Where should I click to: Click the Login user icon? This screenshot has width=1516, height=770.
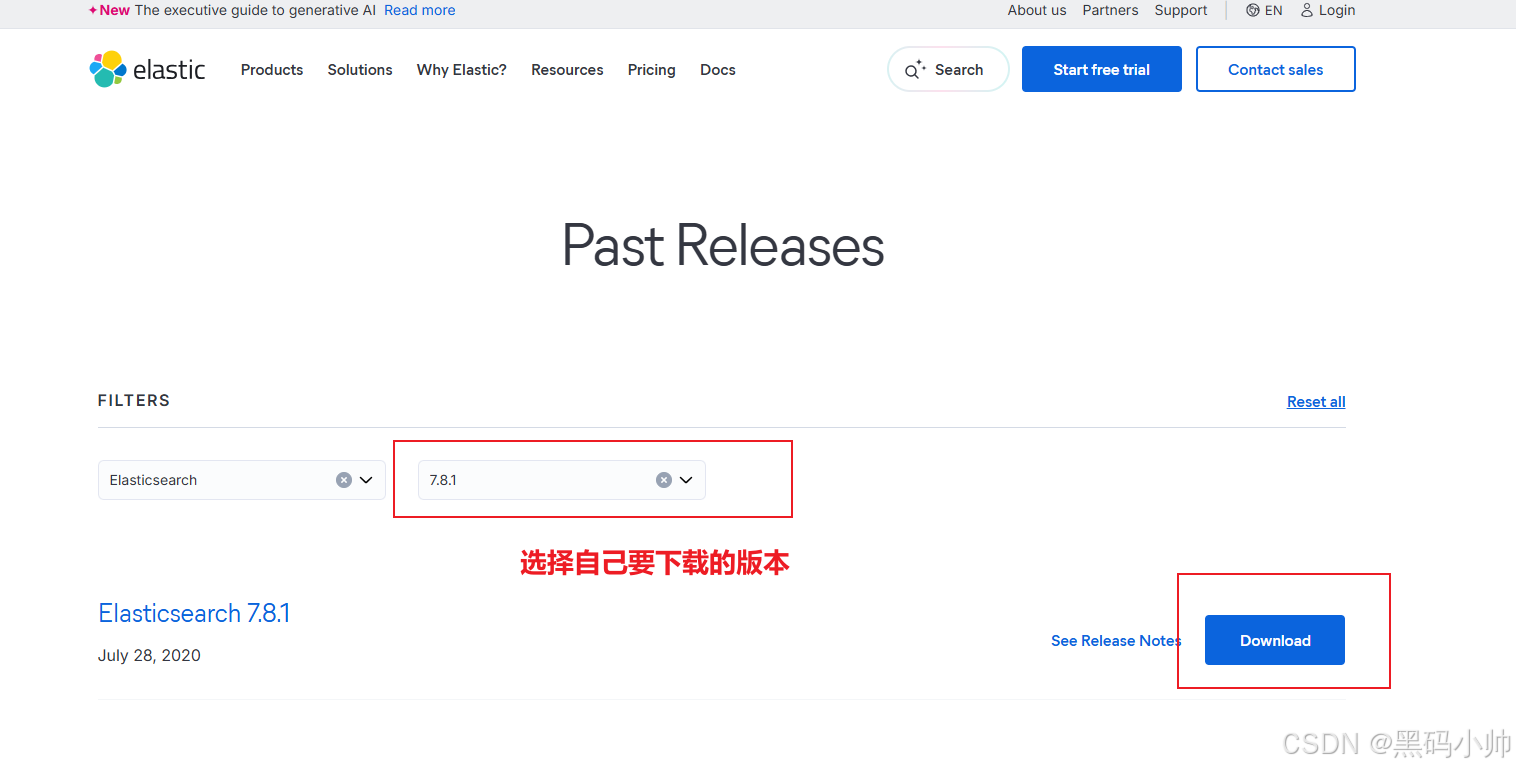pos(1307,10)
